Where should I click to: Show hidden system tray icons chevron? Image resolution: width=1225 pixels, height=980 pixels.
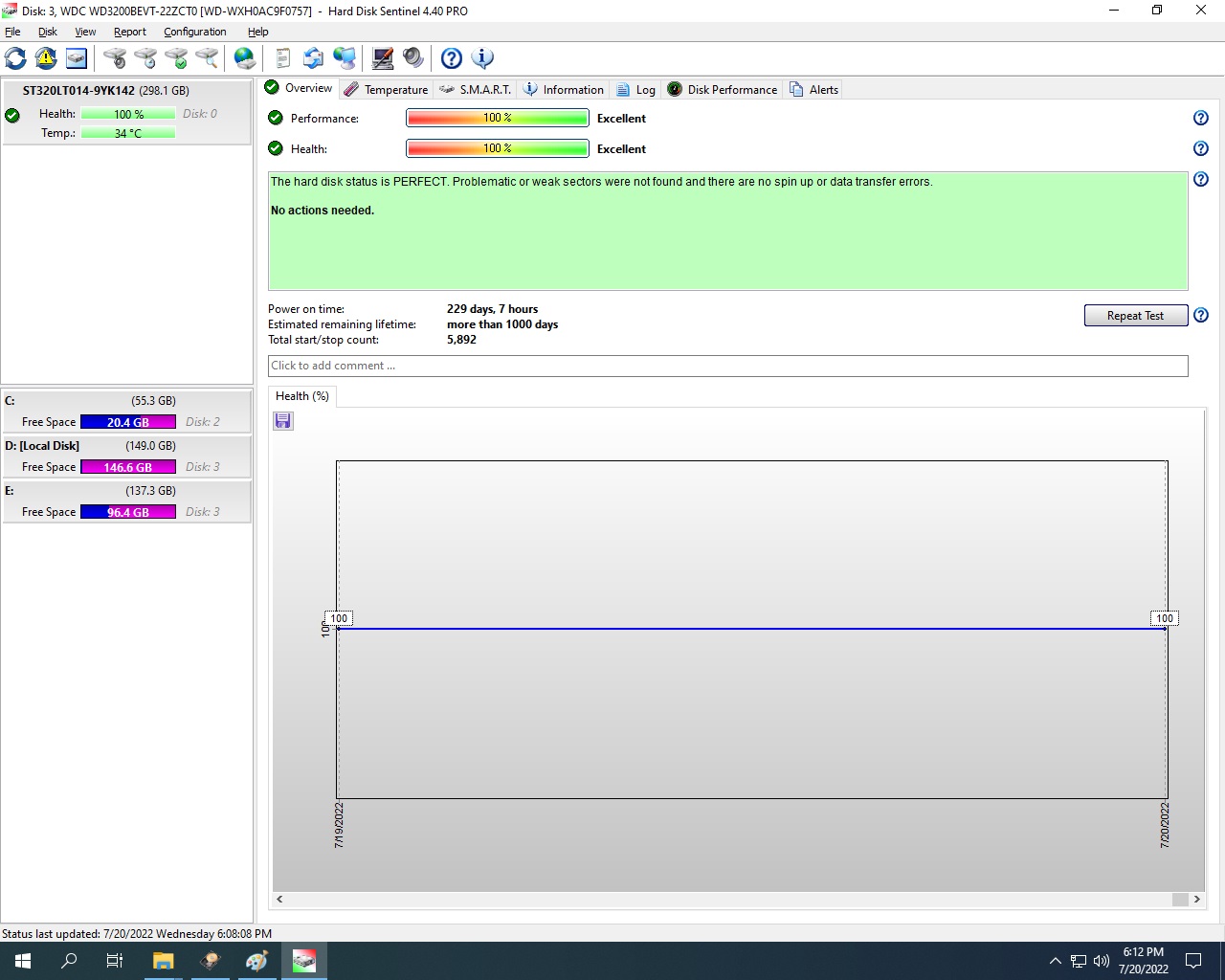1055,961
